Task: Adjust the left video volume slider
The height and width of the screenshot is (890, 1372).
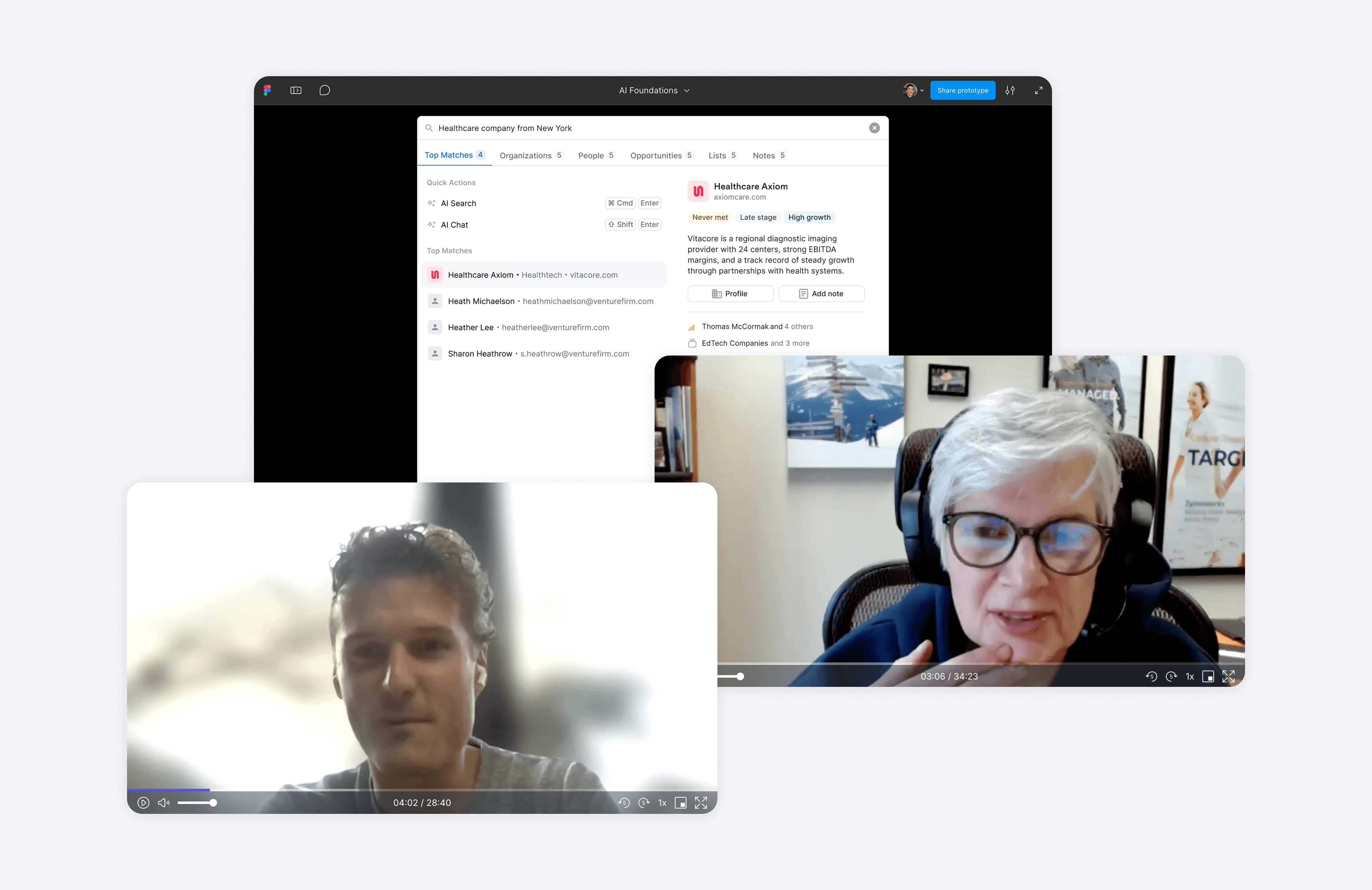Action: (197, 802)
